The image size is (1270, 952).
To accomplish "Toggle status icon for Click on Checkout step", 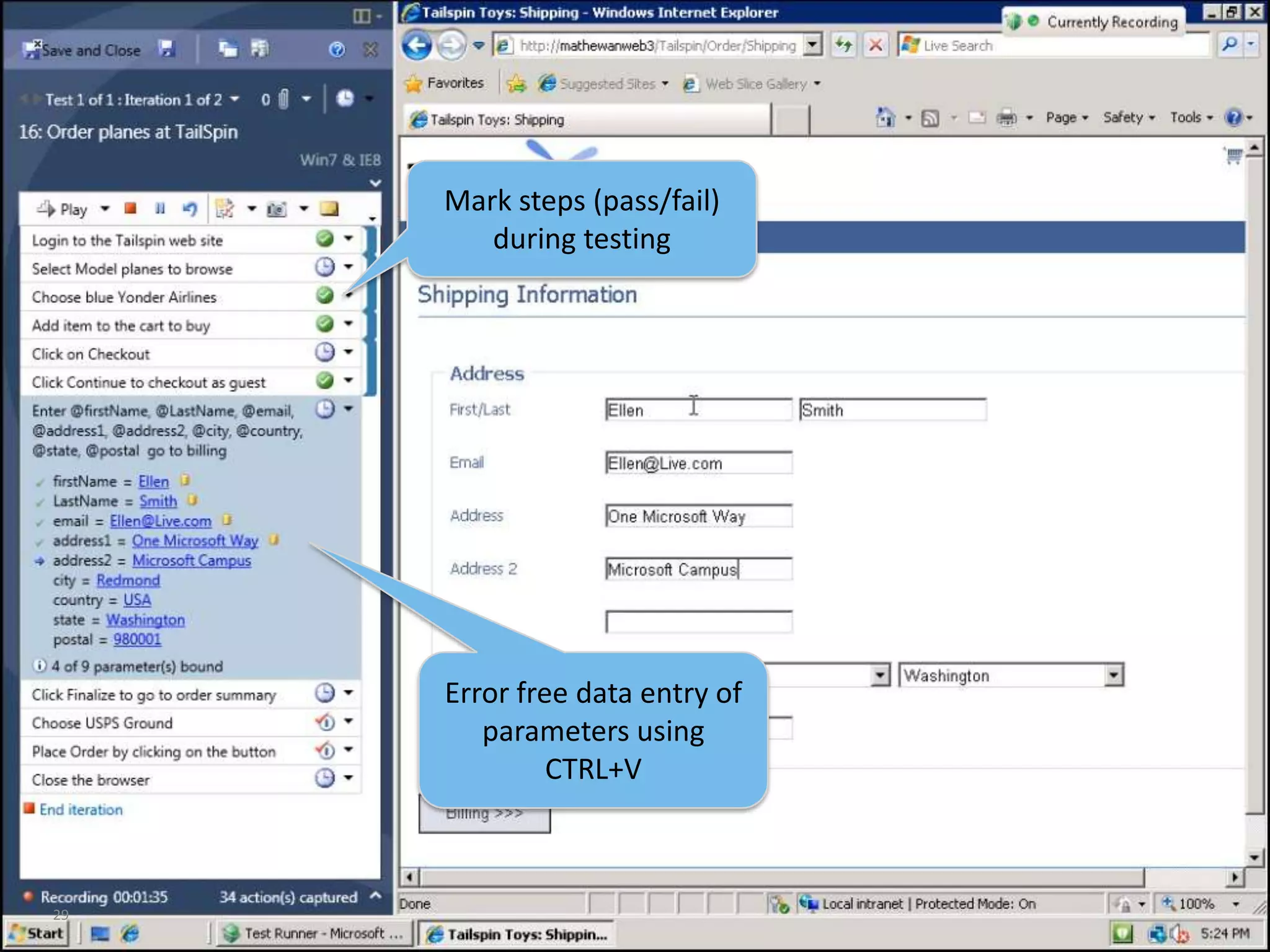I will coord(324,353).
